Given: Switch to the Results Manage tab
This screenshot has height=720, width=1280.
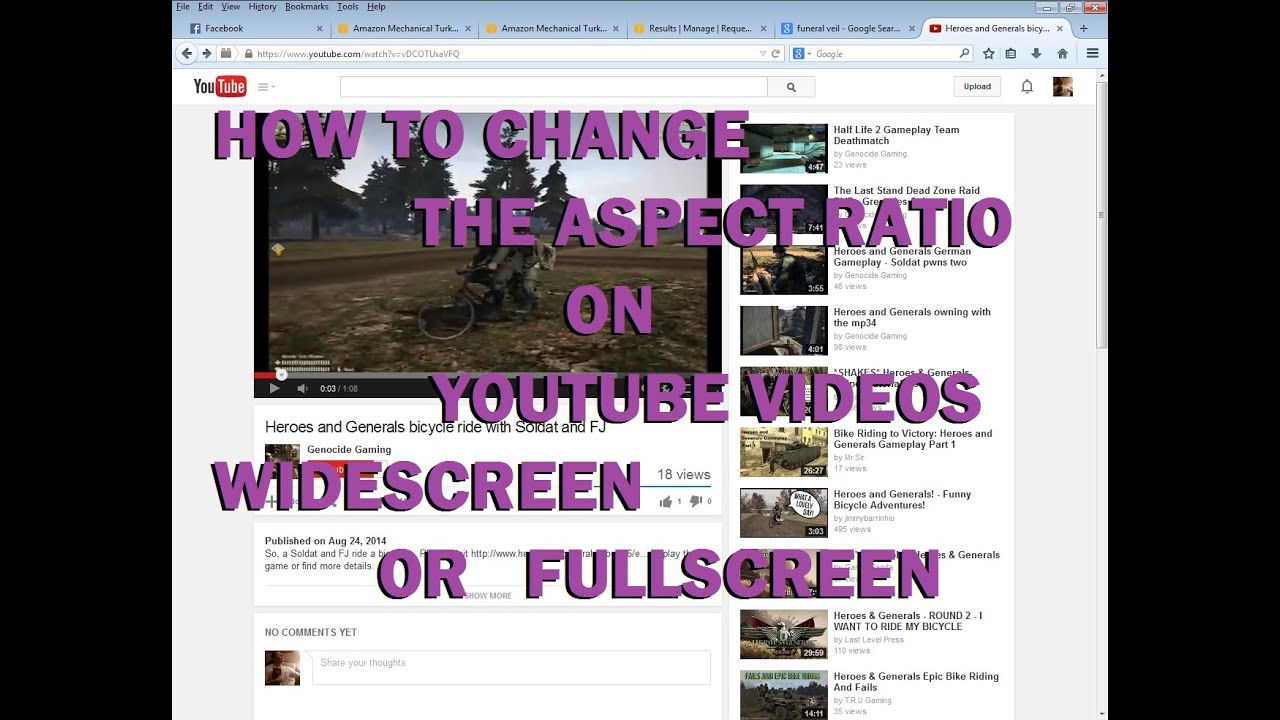Looking at the screenshot, I should click(x=700, y=29).
